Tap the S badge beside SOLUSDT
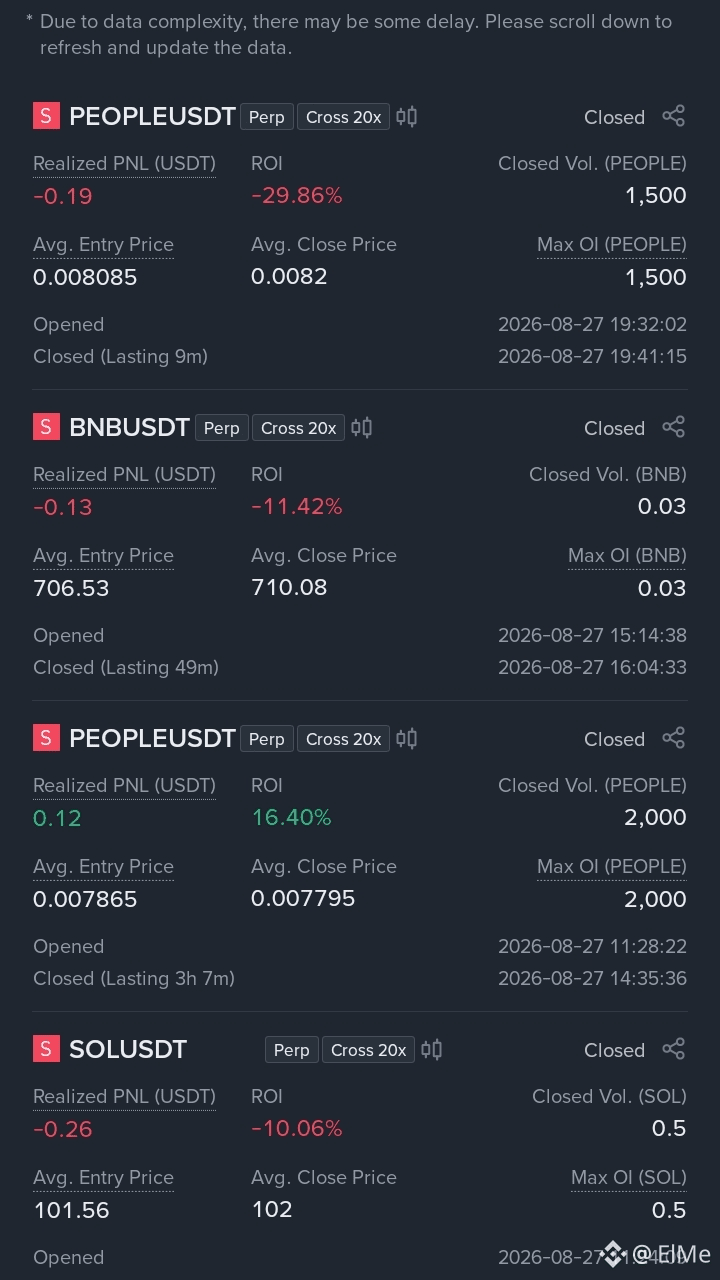720x1280 pixels. click(46, 1050)
